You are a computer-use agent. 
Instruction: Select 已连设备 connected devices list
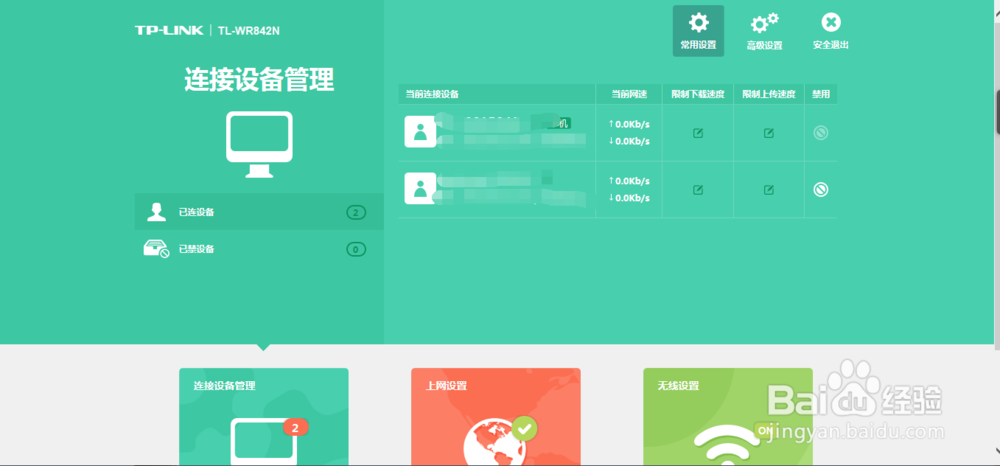coord(259,212)
